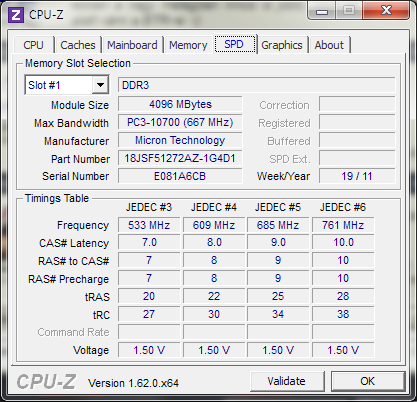This screenshot has width=417, height=402.
Task: Click the RAS# to CAS# row label
Action: coord(74,261)
